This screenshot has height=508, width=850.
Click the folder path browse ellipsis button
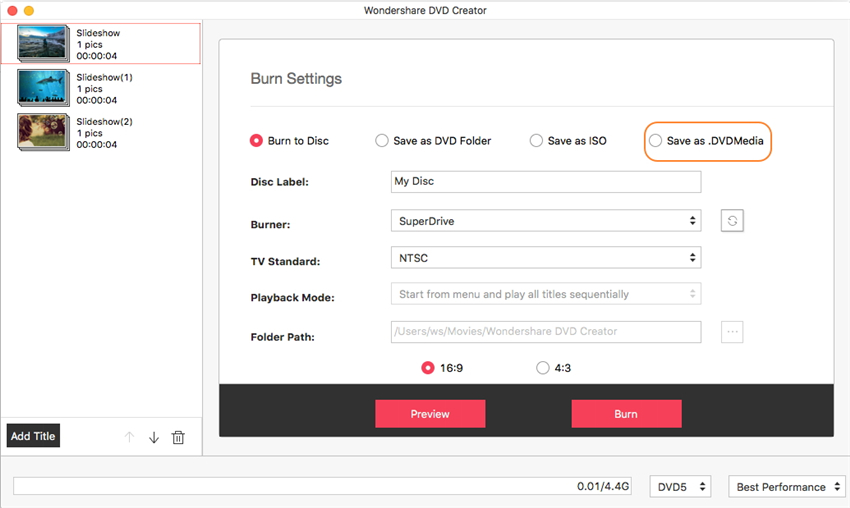732,332
